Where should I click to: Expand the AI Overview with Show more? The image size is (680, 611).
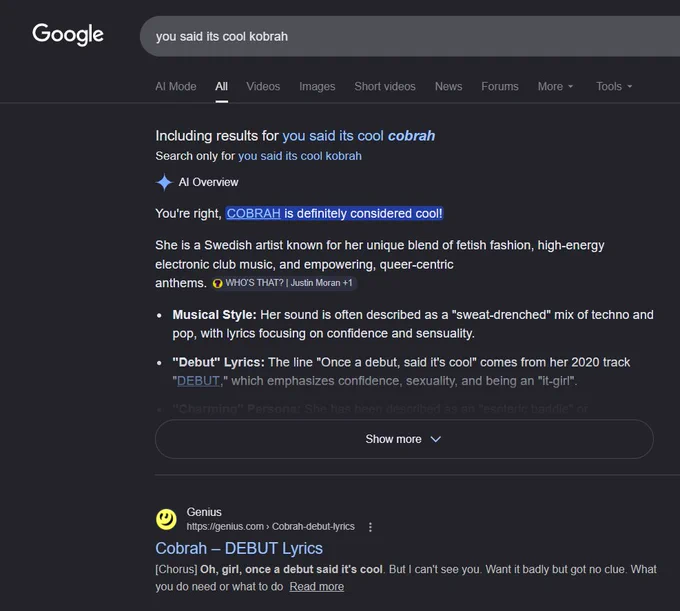point(404,439)
